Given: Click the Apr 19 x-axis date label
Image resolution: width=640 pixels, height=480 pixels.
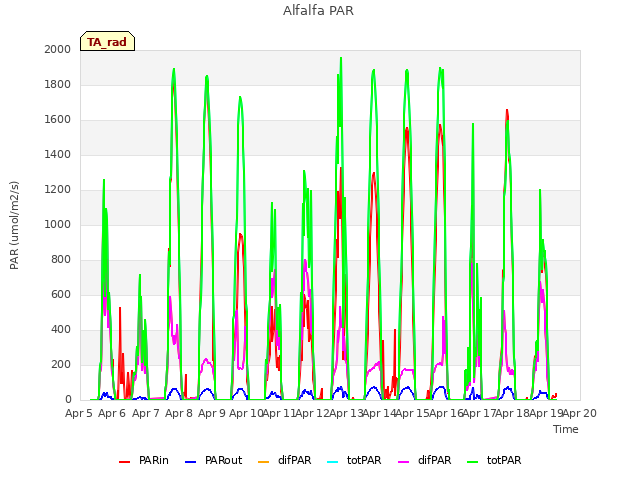Looking at the screenshot, I should [x=546, y=413].
